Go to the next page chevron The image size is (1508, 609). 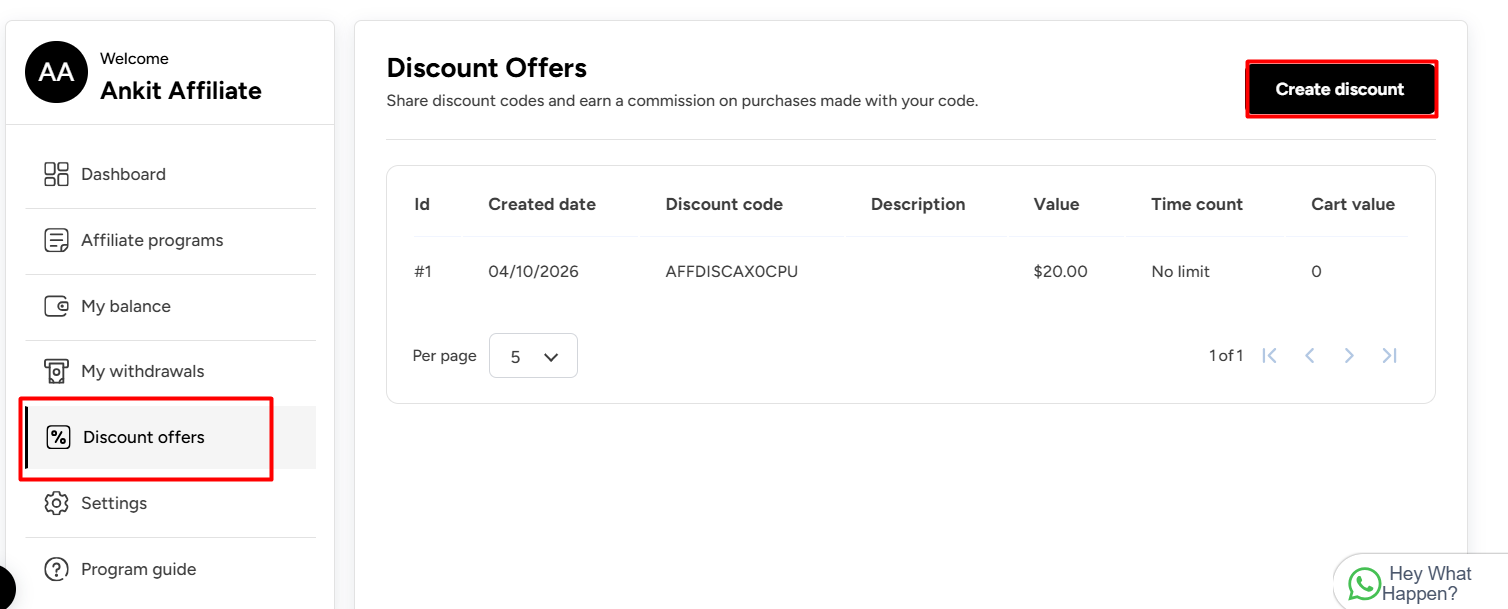click(x=1349, y=355)
